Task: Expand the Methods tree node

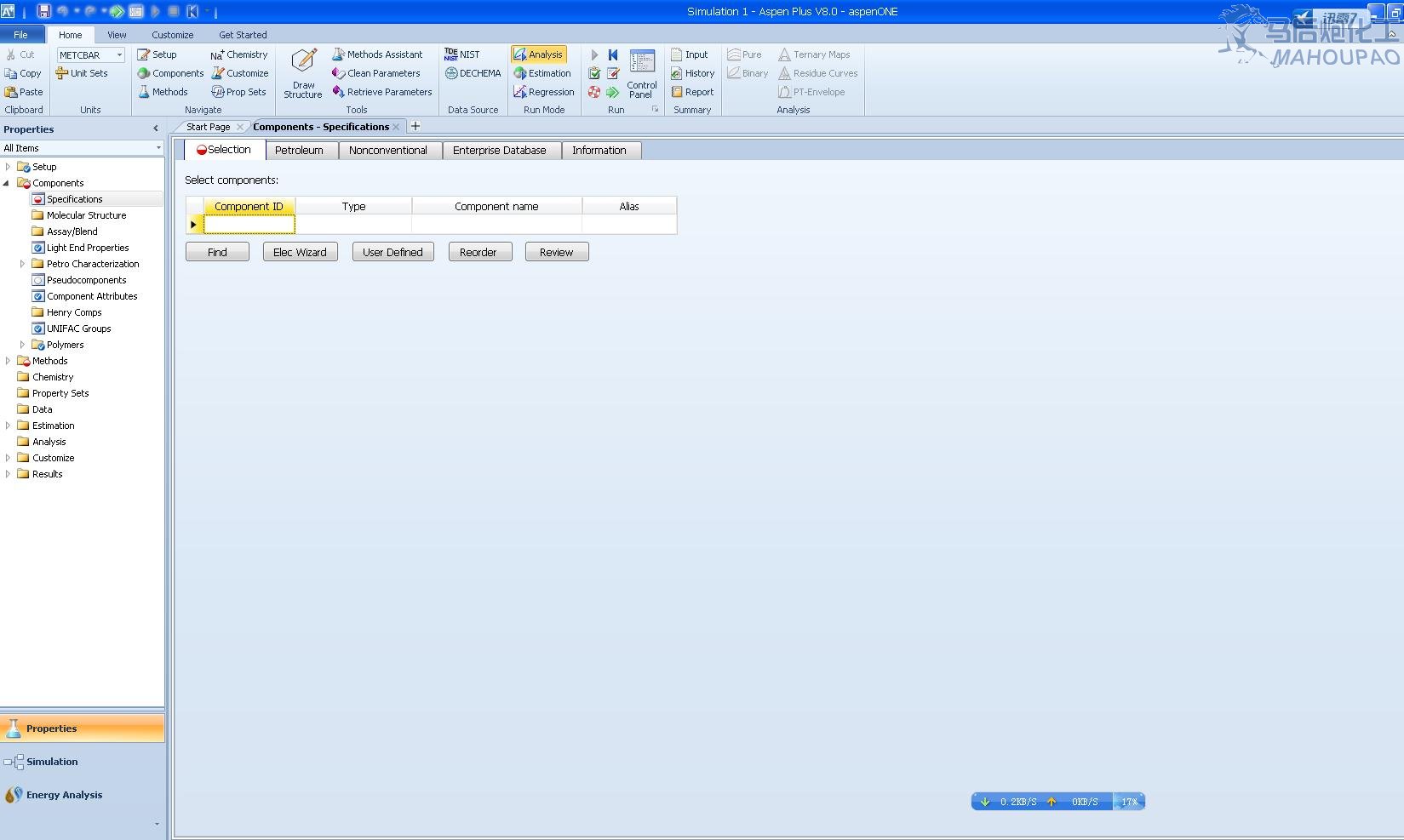Action: [8, 361]
